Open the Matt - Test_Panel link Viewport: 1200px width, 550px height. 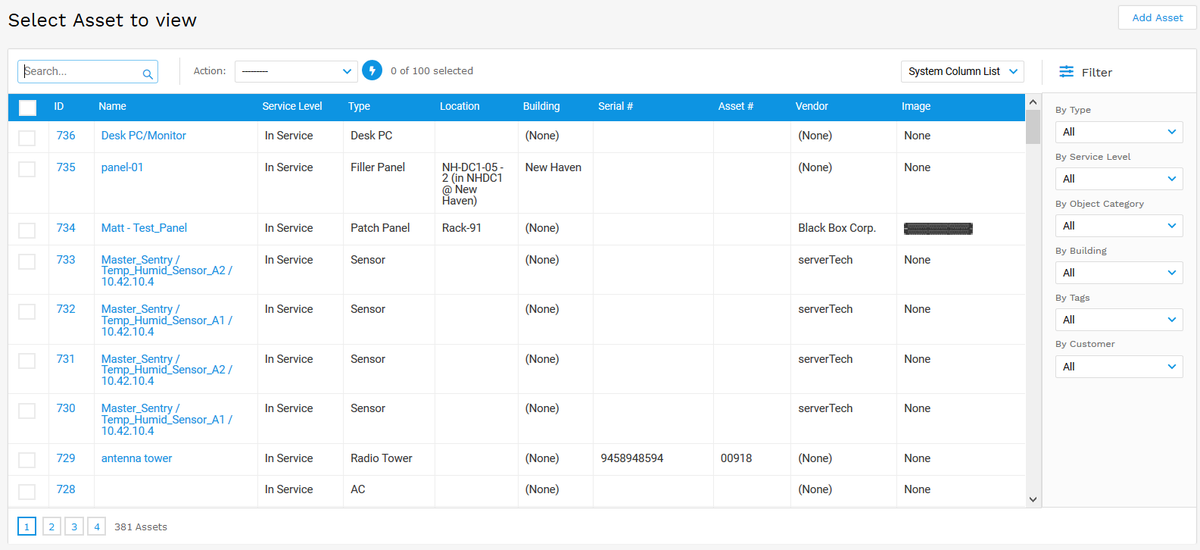coord(144,228)
